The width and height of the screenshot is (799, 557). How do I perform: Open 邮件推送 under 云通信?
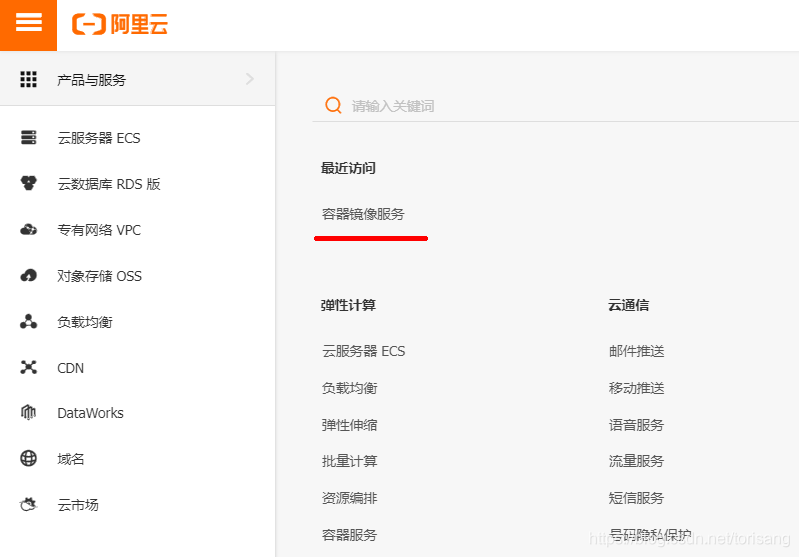click(636, 351)
